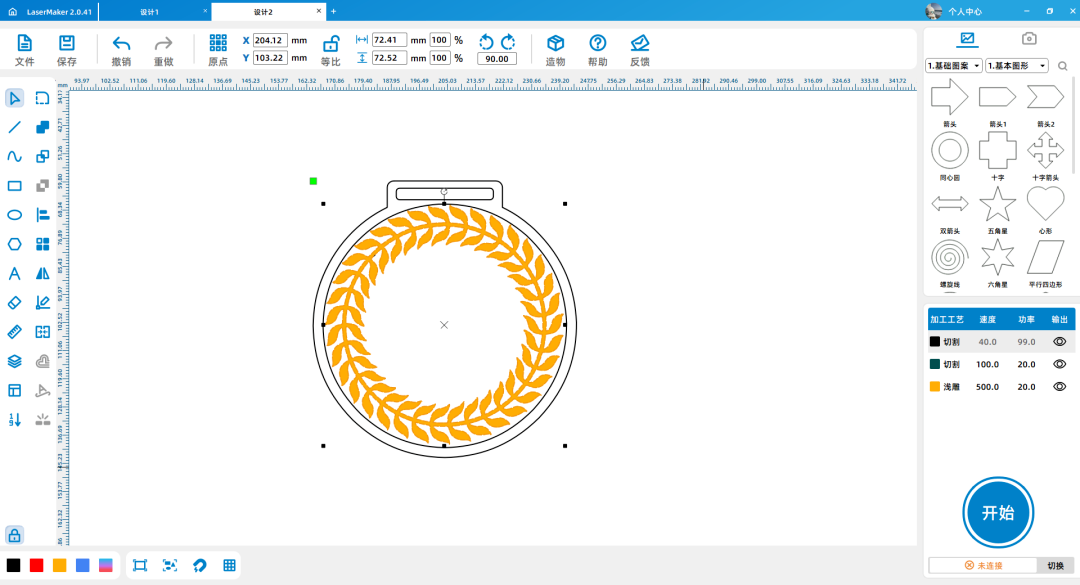Hide output for the black 切割 layer
1080x585 pixels.
coord(1059,342)
